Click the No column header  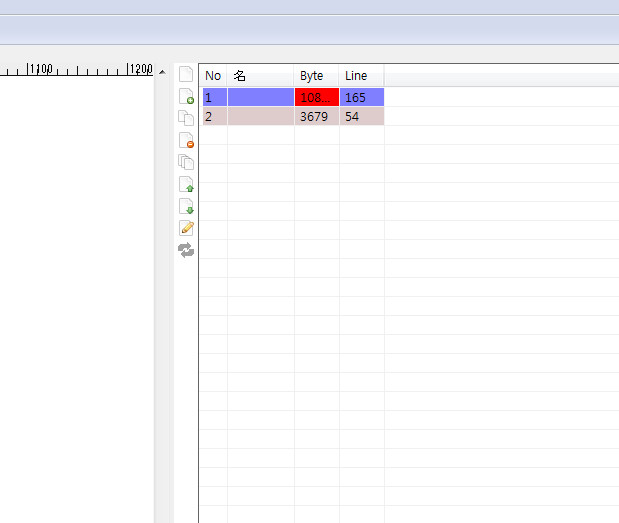(x=213, y=76)
